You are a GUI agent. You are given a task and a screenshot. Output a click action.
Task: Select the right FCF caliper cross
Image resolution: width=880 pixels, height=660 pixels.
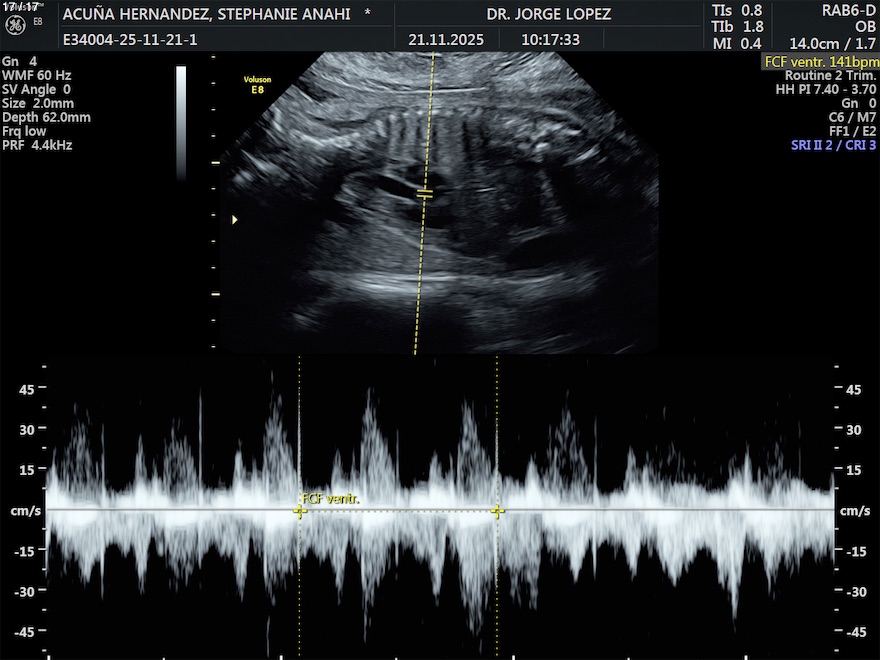(497, 511)
